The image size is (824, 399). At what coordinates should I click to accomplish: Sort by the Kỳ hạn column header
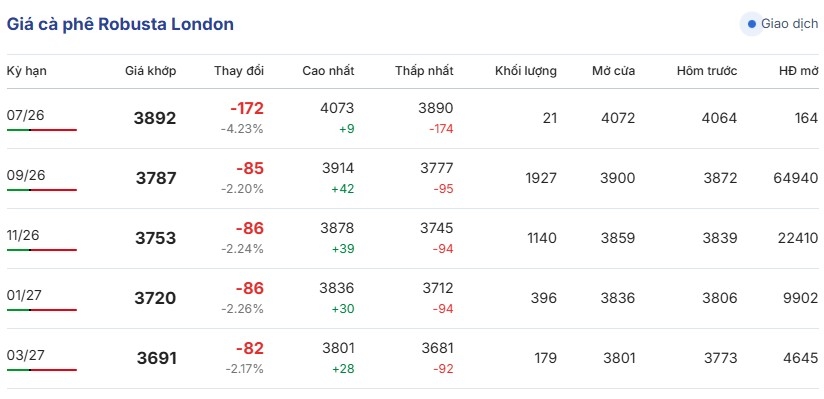(x=26, y=71)
